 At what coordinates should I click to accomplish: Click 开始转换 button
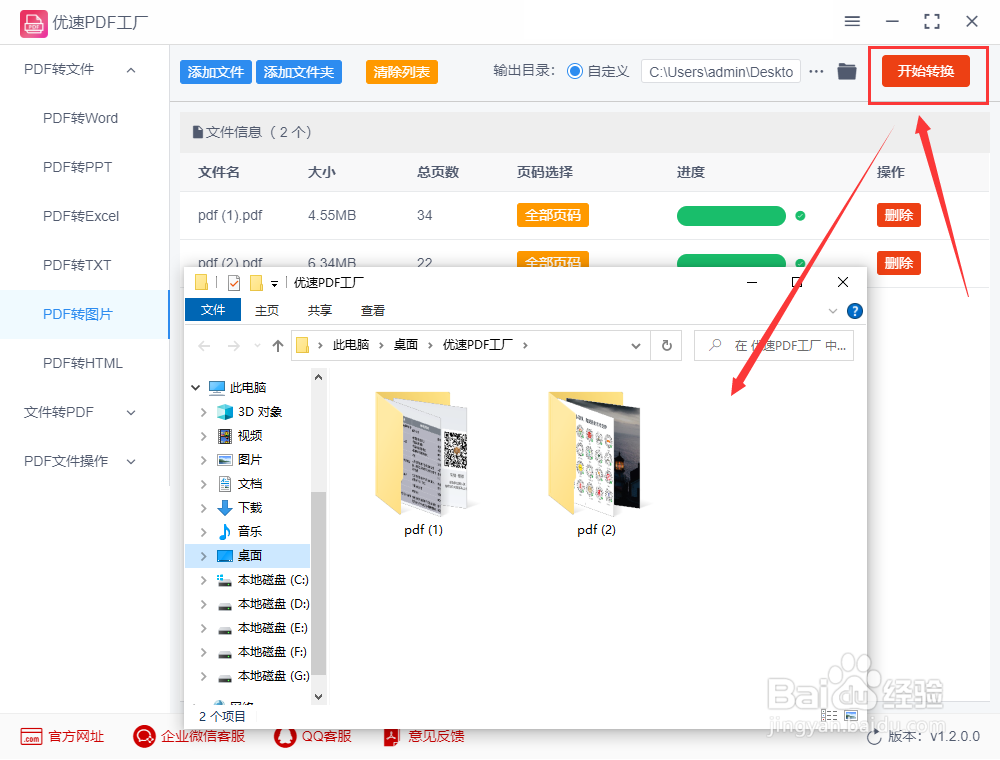coord(925,71)
